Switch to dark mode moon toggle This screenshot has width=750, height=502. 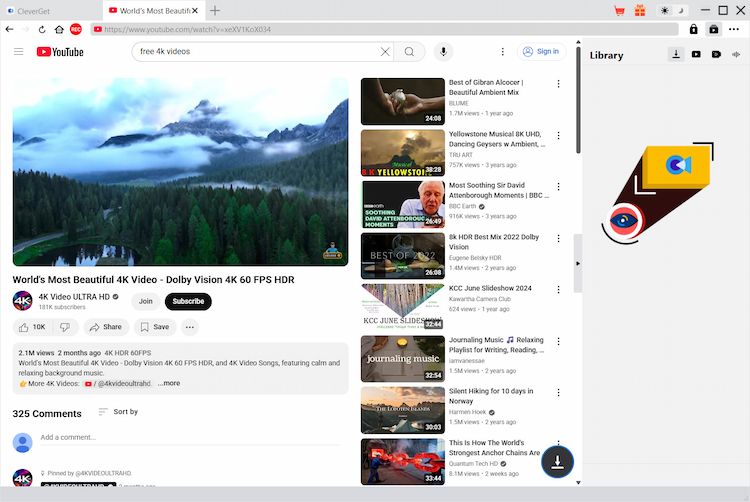(680, 10)
